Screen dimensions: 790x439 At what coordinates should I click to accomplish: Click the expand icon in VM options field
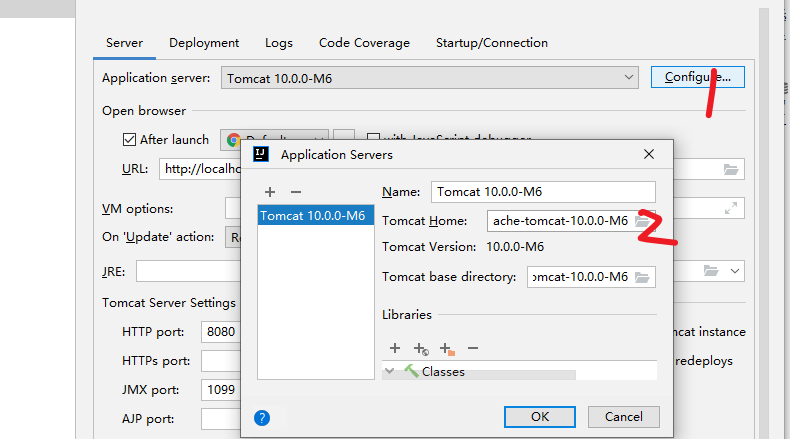(x=731, y=208)
